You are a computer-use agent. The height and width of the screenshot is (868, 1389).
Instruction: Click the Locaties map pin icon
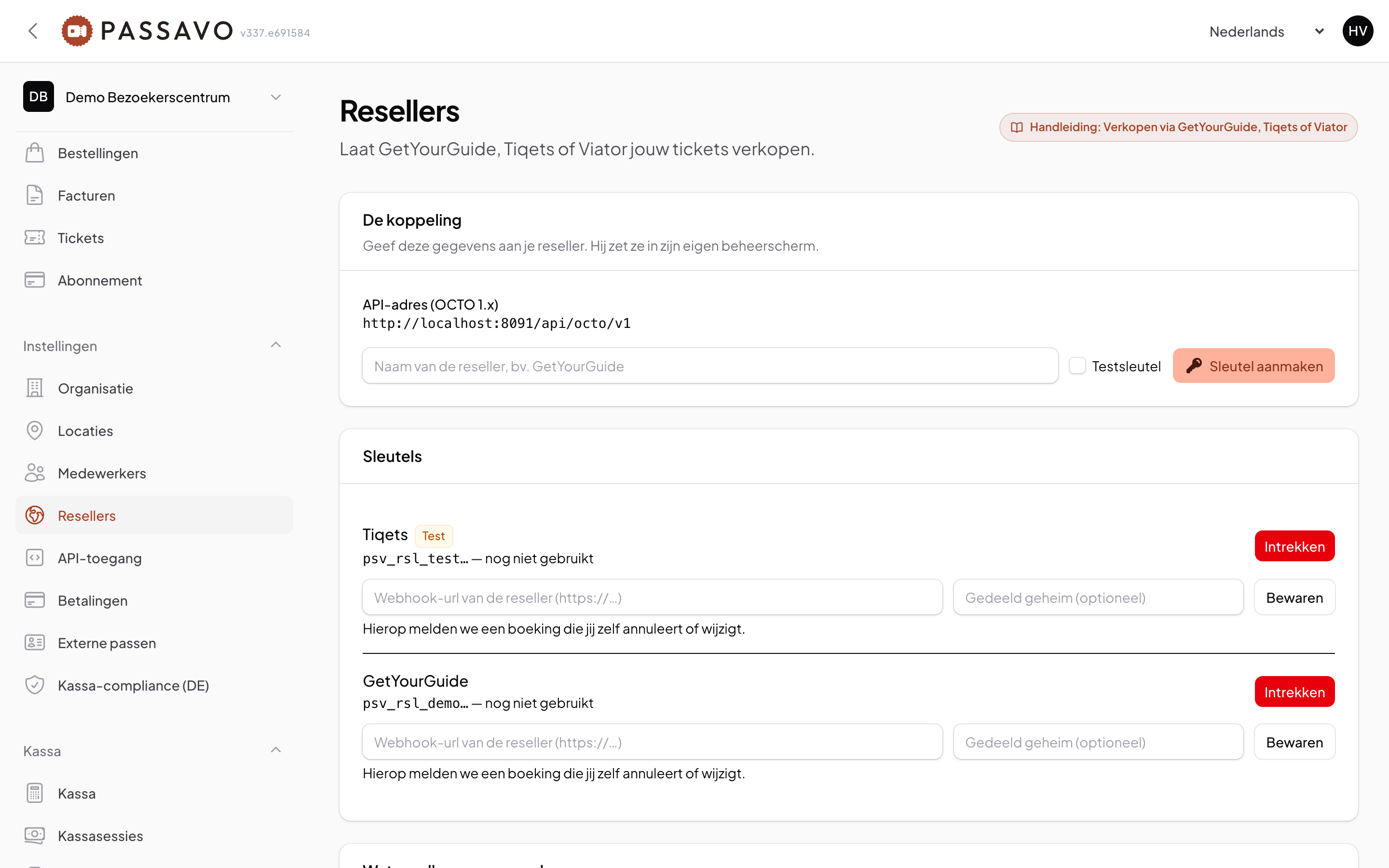pyautogui.click(x=34, y=431)
